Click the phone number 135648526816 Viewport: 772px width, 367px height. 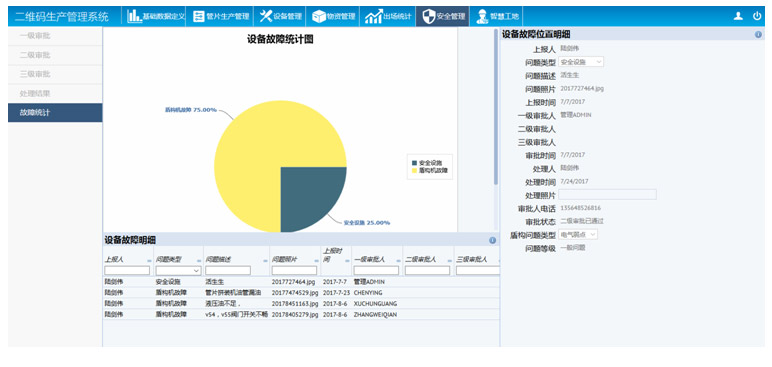580,208
